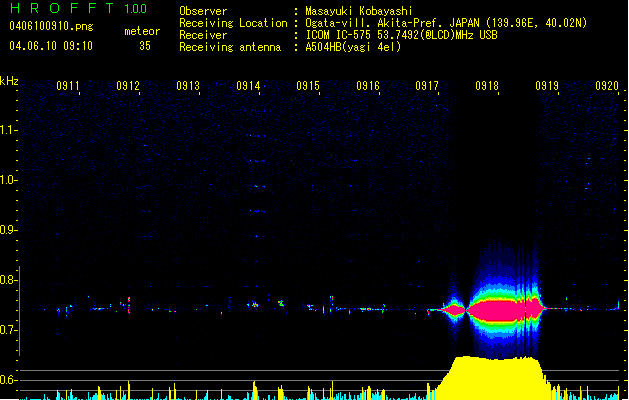Click the 0918 time marker
Viewport: 629px width, 400px height.
point(487,86)
